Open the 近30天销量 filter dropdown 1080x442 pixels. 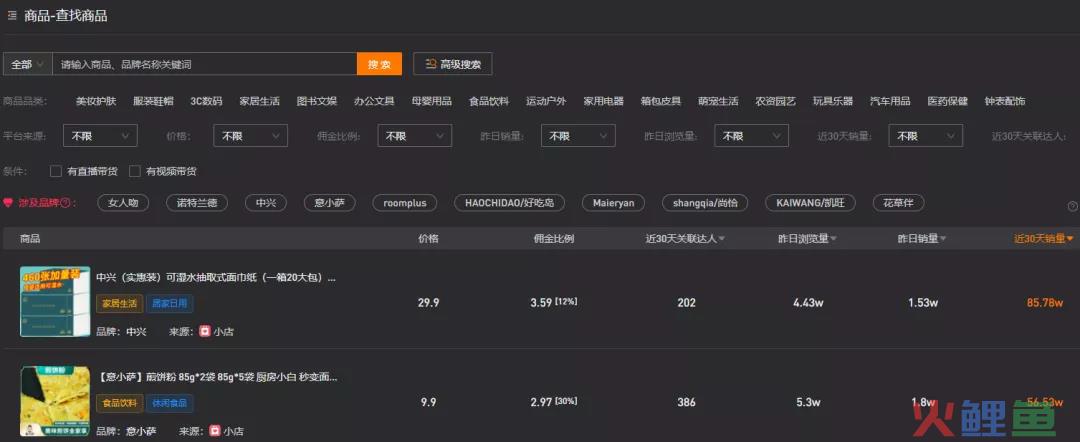point(926,136)
